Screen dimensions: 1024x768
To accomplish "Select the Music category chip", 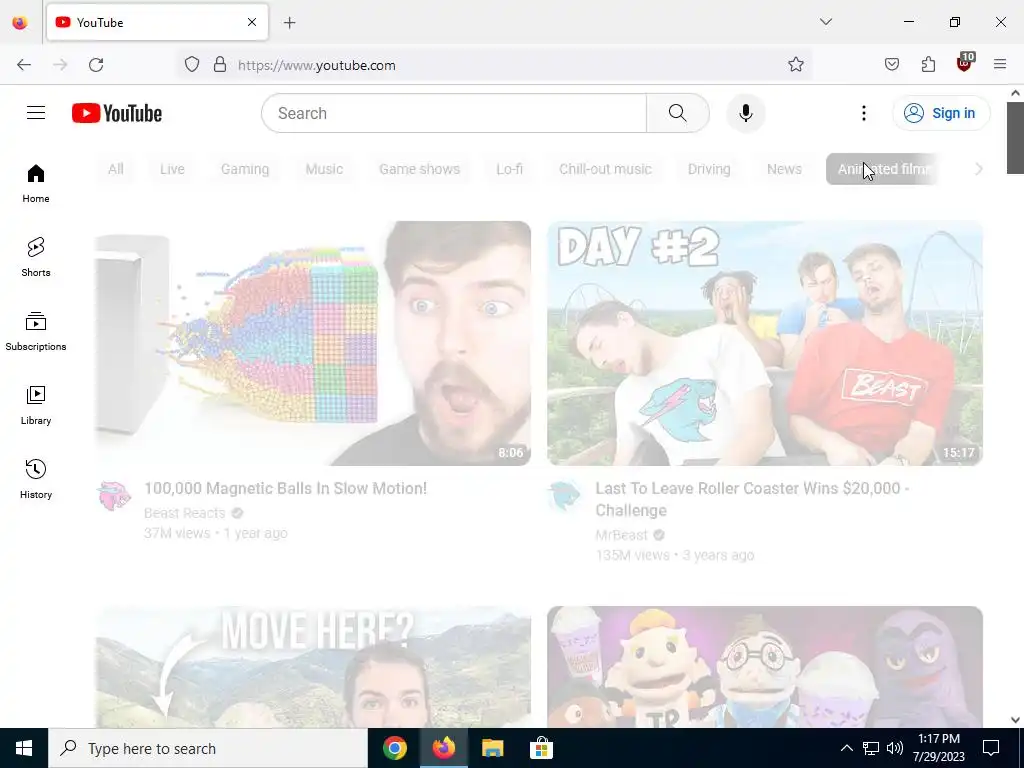I will tap(324, 169).
